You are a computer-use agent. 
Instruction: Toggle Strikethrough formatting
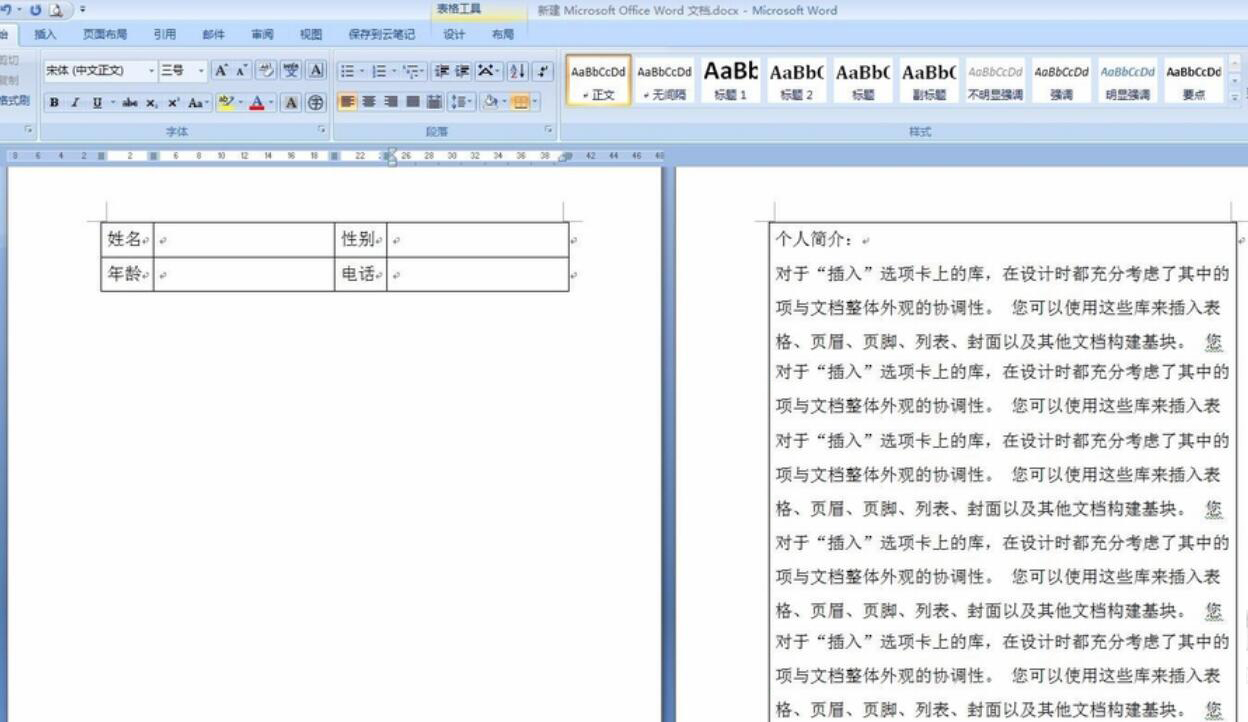tap(130, 103)
